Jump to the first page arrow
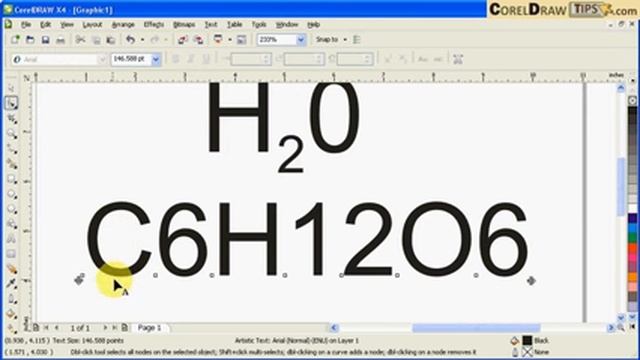Image resolution: width=640 pixels, height=360 pixels. pos(46,327)
